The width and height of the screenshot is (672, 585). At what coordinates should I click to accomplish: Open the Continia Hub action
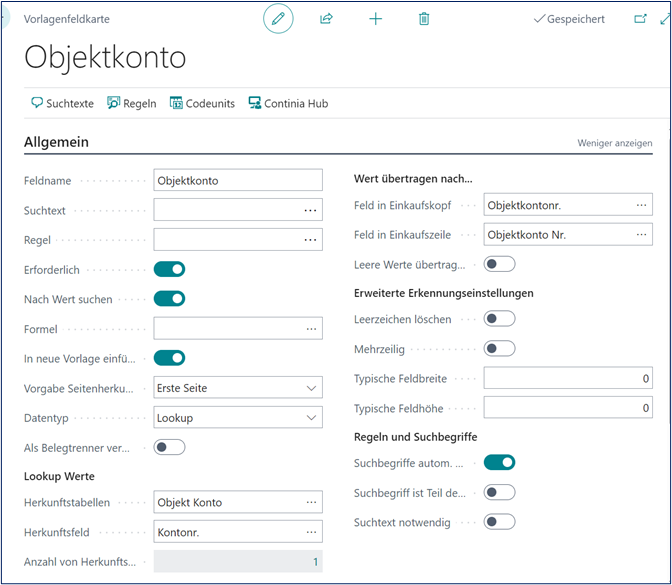(288, 103)
